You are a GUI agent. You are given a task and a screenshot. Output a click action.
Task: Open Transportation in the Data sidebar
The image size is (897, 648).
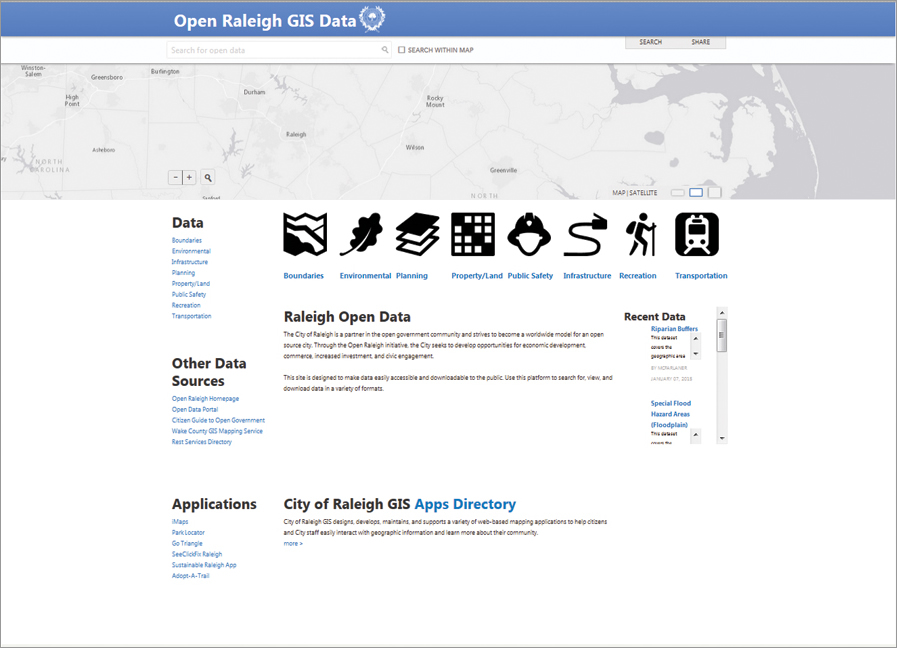point(191,316)
